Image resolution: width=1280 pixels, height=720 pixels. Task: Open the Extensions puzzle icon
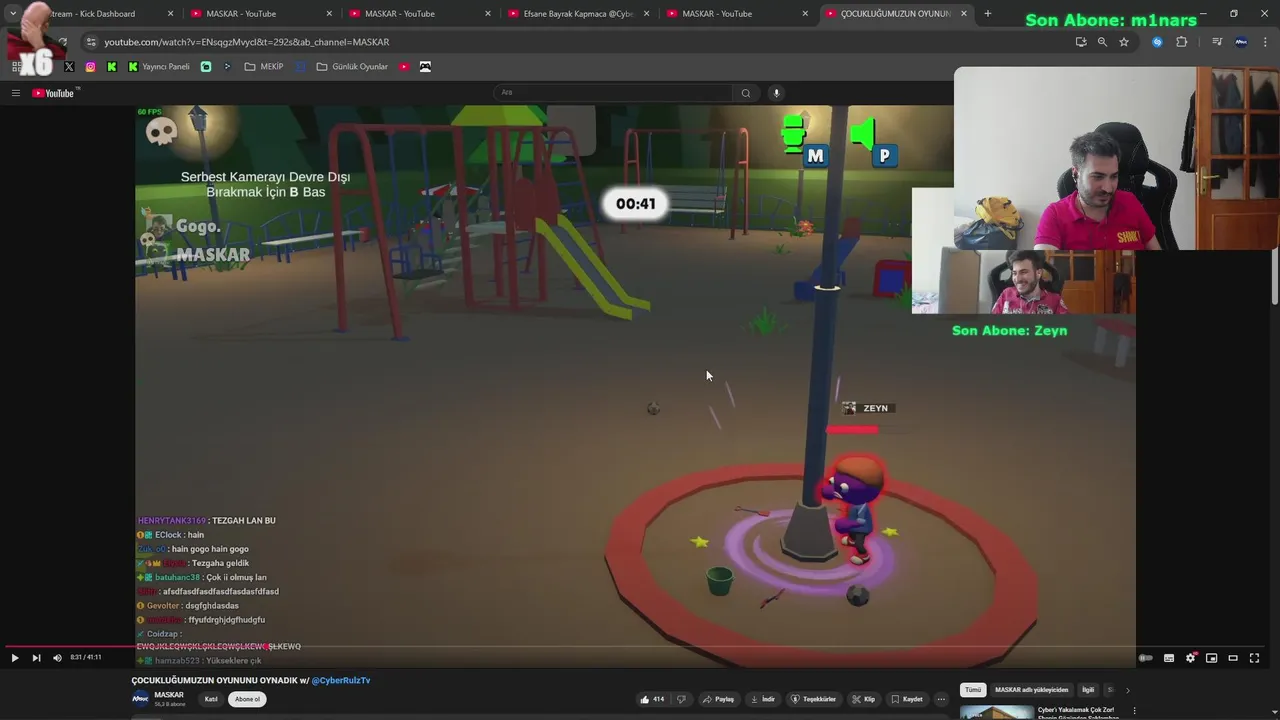[1182, 42]
